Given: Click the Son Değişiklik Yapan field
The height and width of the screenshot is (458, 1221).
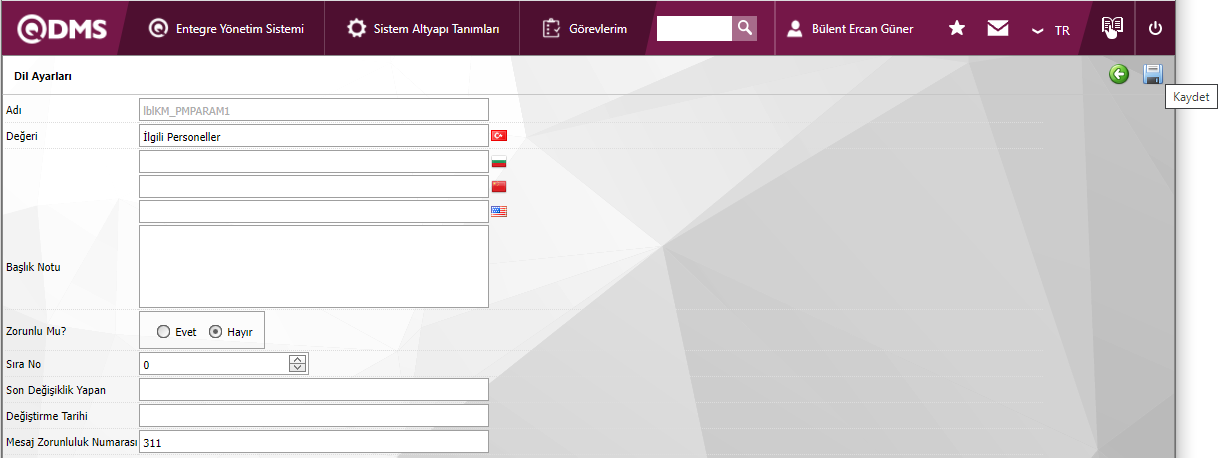Looking at the screenshot, I should (x=313, y=390).
